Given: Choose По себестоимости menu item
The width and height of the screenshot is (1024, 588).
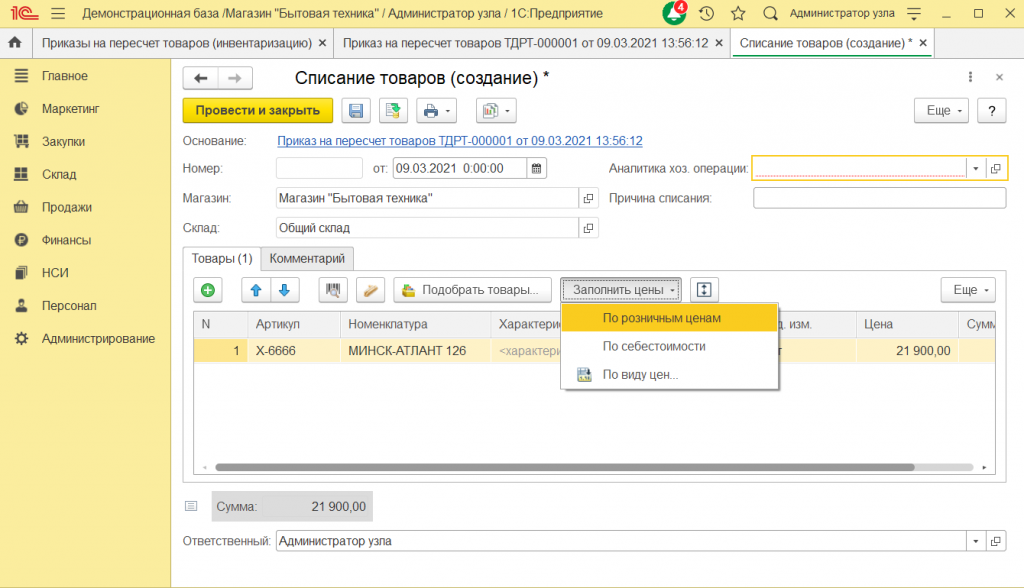Looking at the screenshot, I should 669,346.
